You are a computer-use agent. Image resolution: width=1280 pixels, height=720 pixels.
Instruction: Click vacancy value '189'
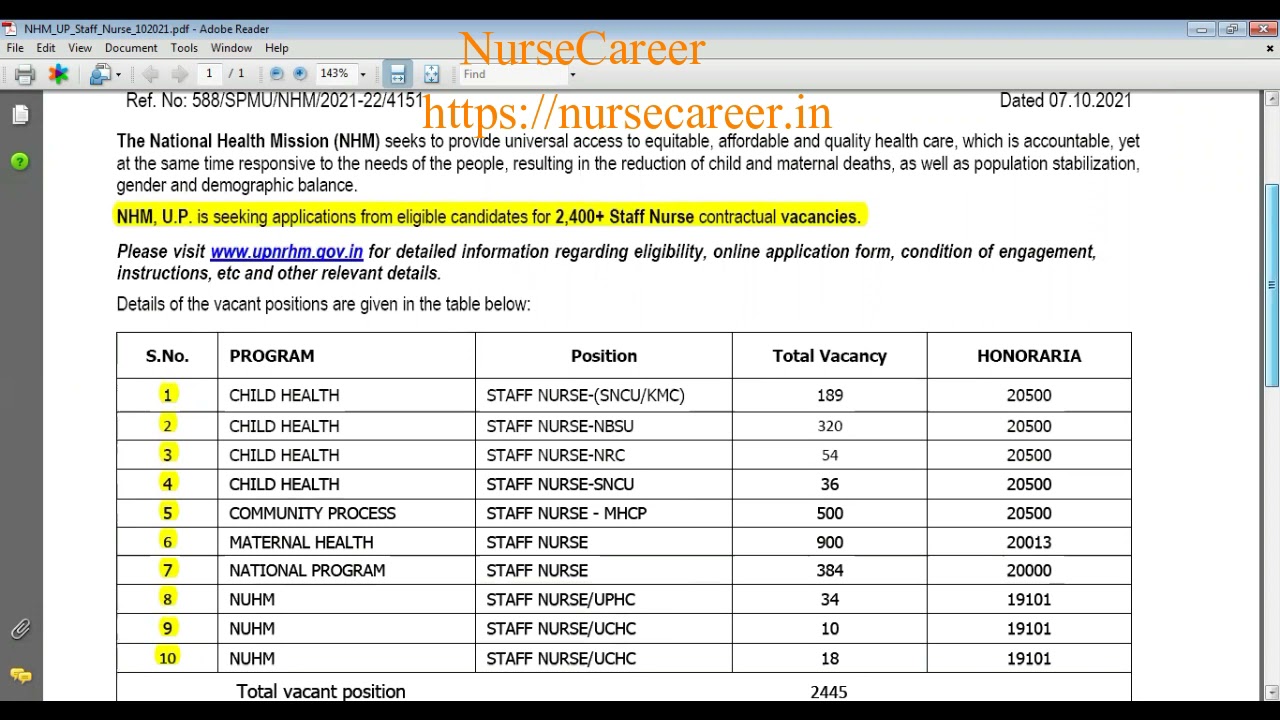[x=830, y=395]
